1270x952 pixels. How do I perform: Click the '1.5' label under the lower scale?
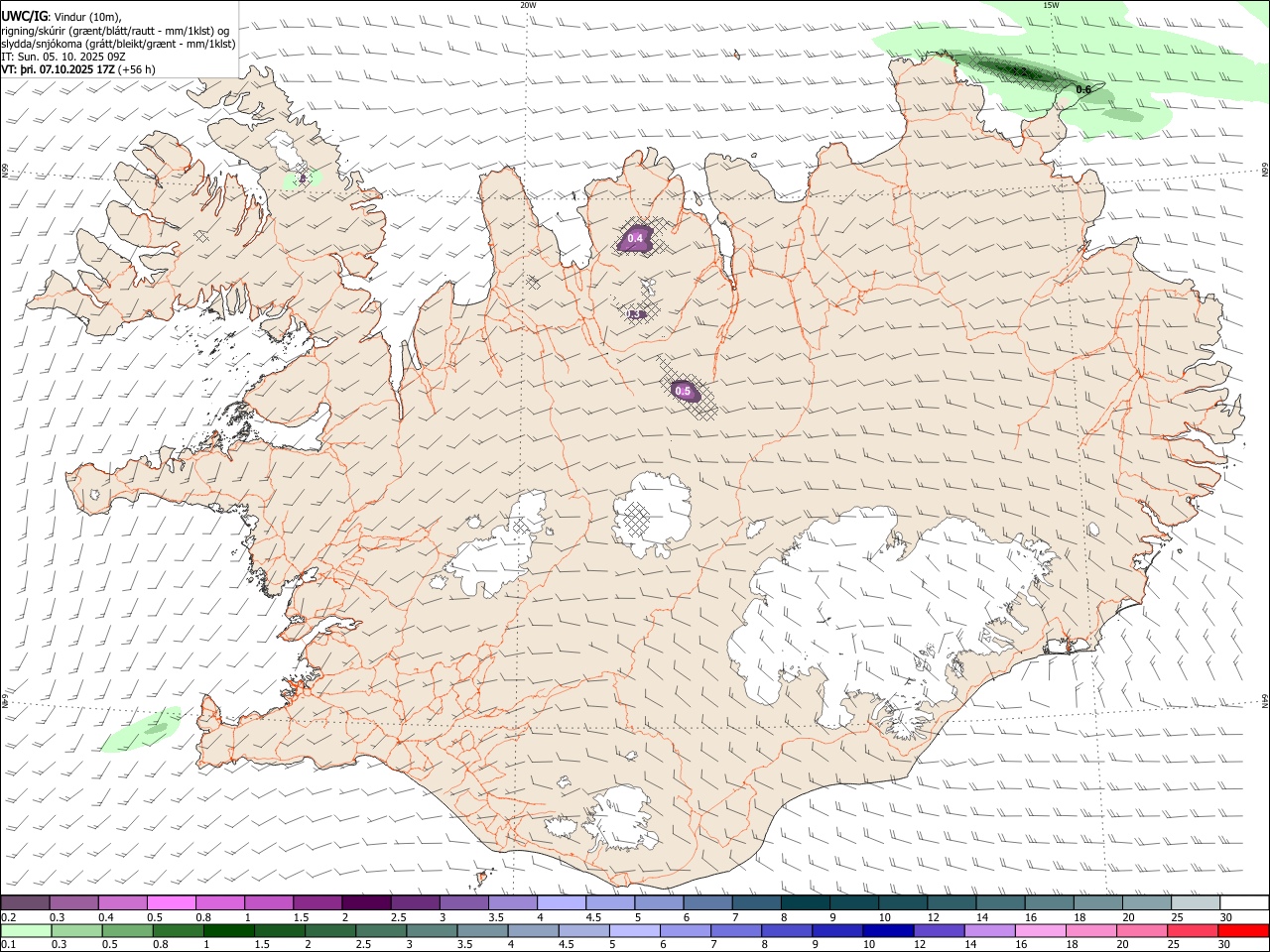pos(262,945)
